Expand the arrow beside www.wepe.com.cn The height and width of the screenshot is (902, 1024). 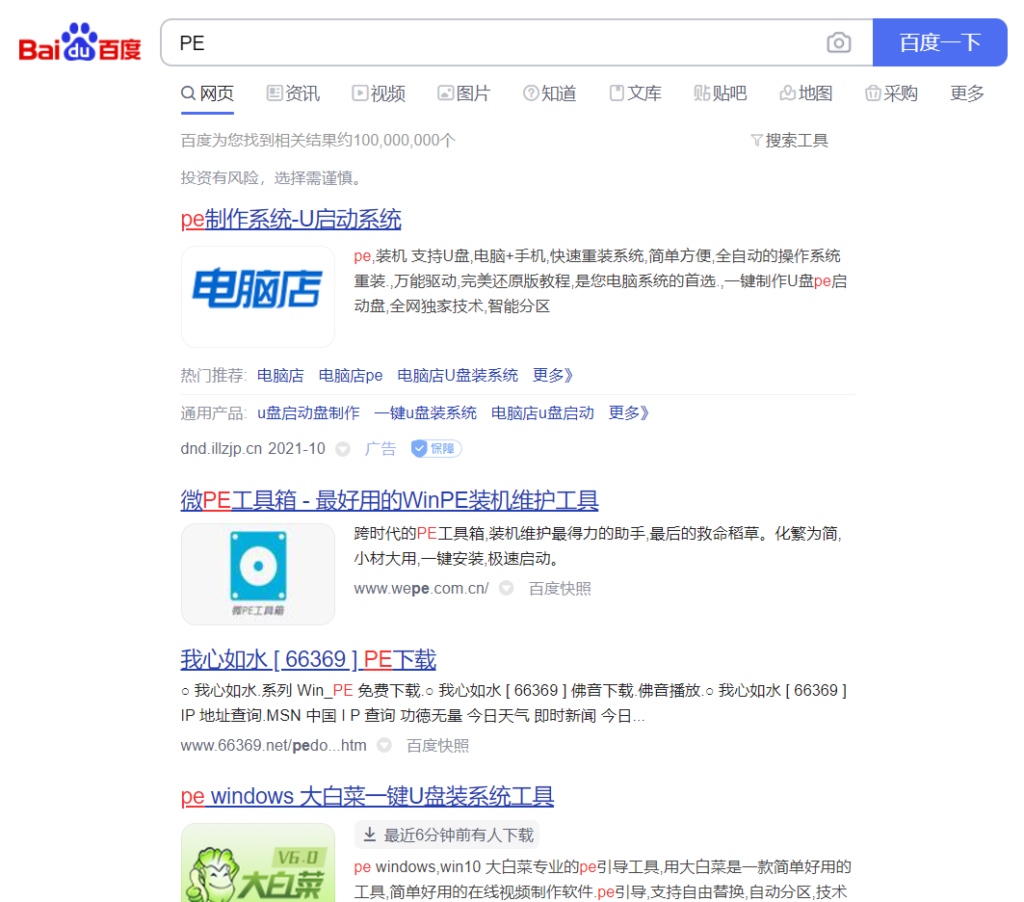tap(506, 588)
